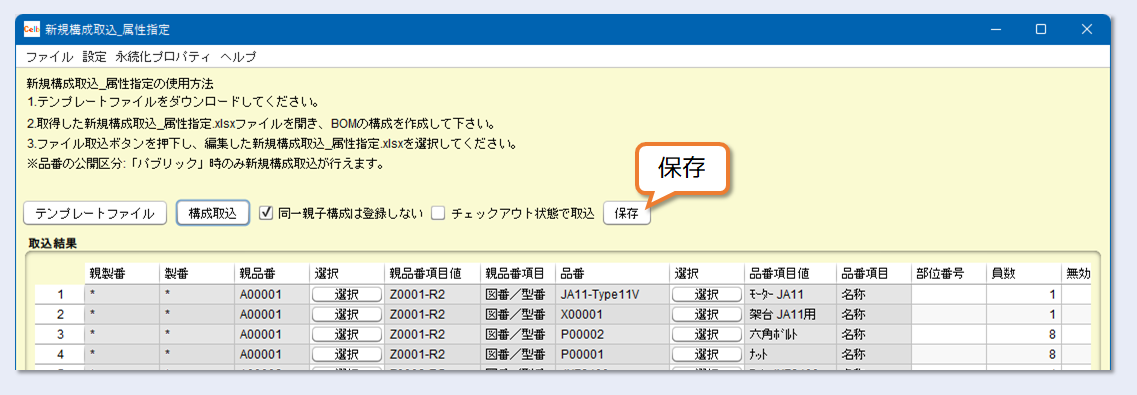Screen dimensions: 1137x395
Task: Open the 永続化プロパティ menu
Action: (x=163, y=56)
